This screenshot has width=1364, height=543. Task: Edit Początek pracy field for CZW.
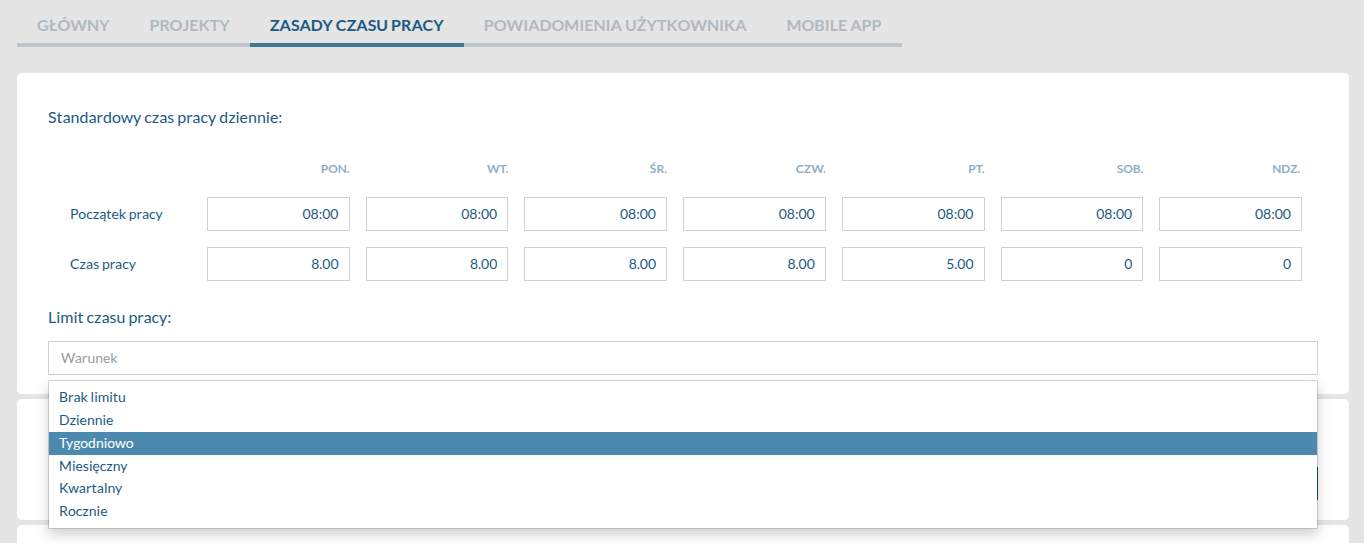coord(754,214)
